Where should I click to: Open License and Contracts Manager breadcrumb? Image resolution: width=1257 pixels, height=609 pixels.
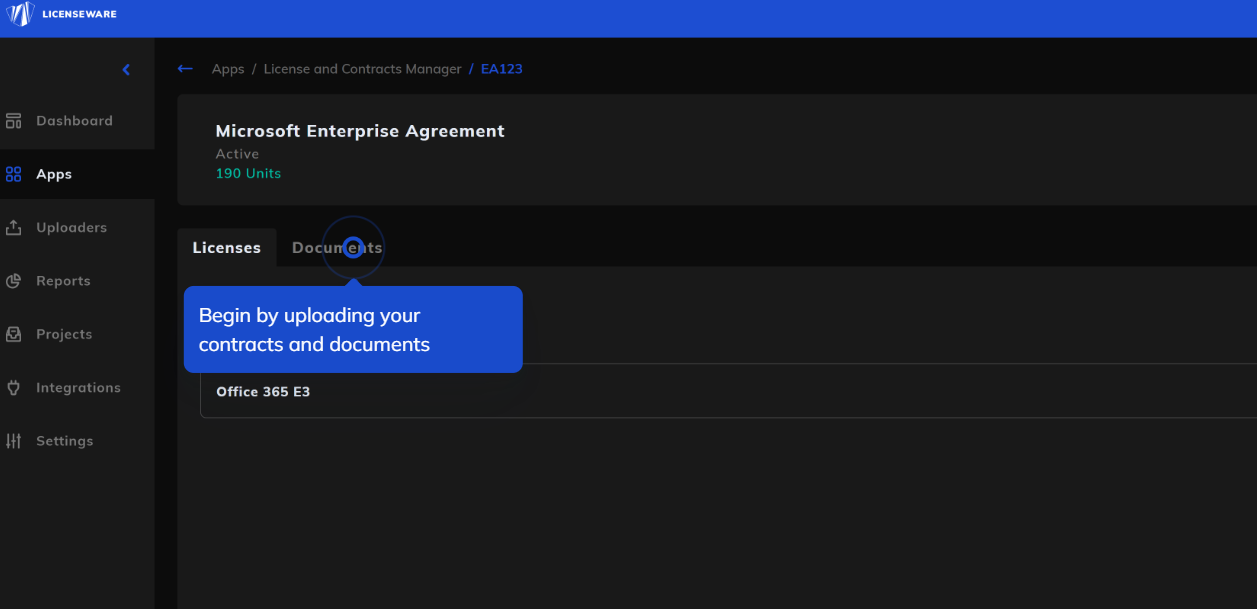(x=362, y=69)
